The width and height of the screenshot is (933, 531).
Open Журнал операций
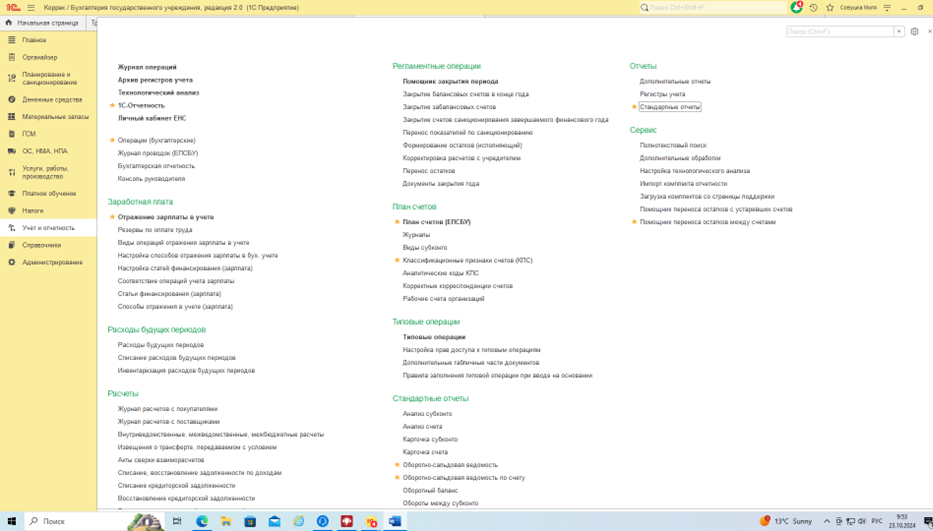click(147, 67)
